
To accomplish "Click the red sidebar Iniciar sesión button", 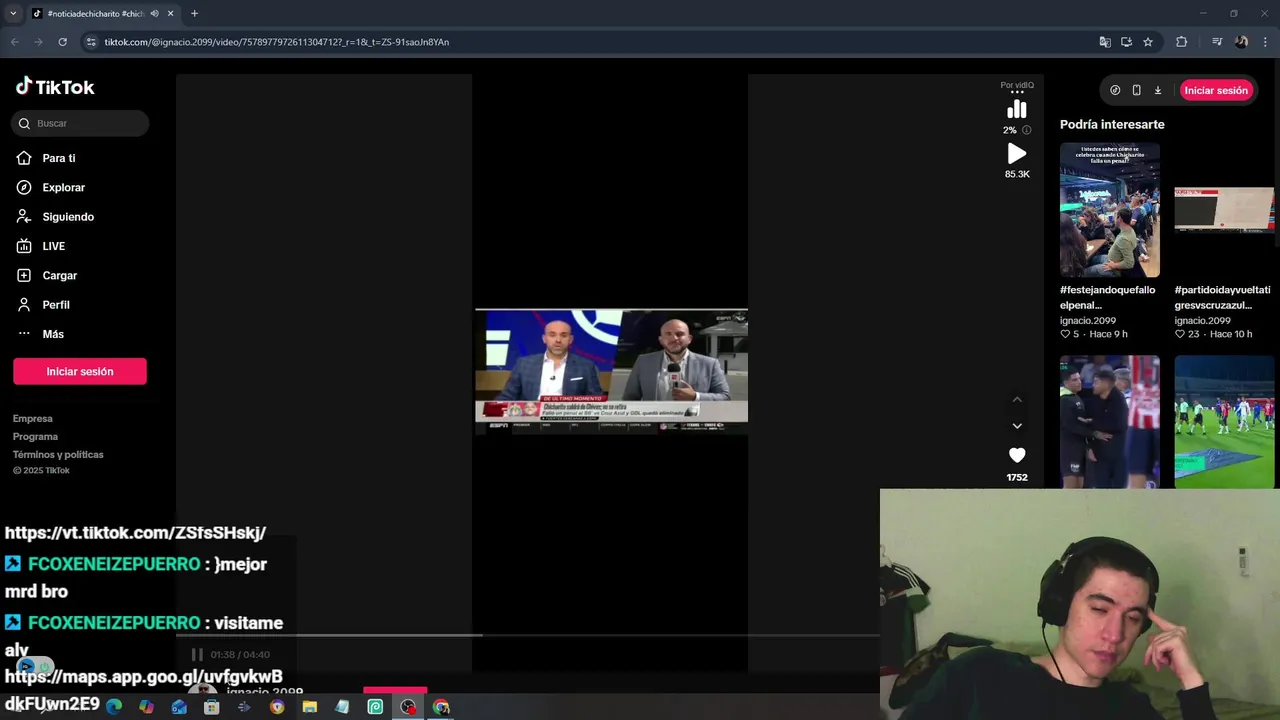I will coord(80,371).
